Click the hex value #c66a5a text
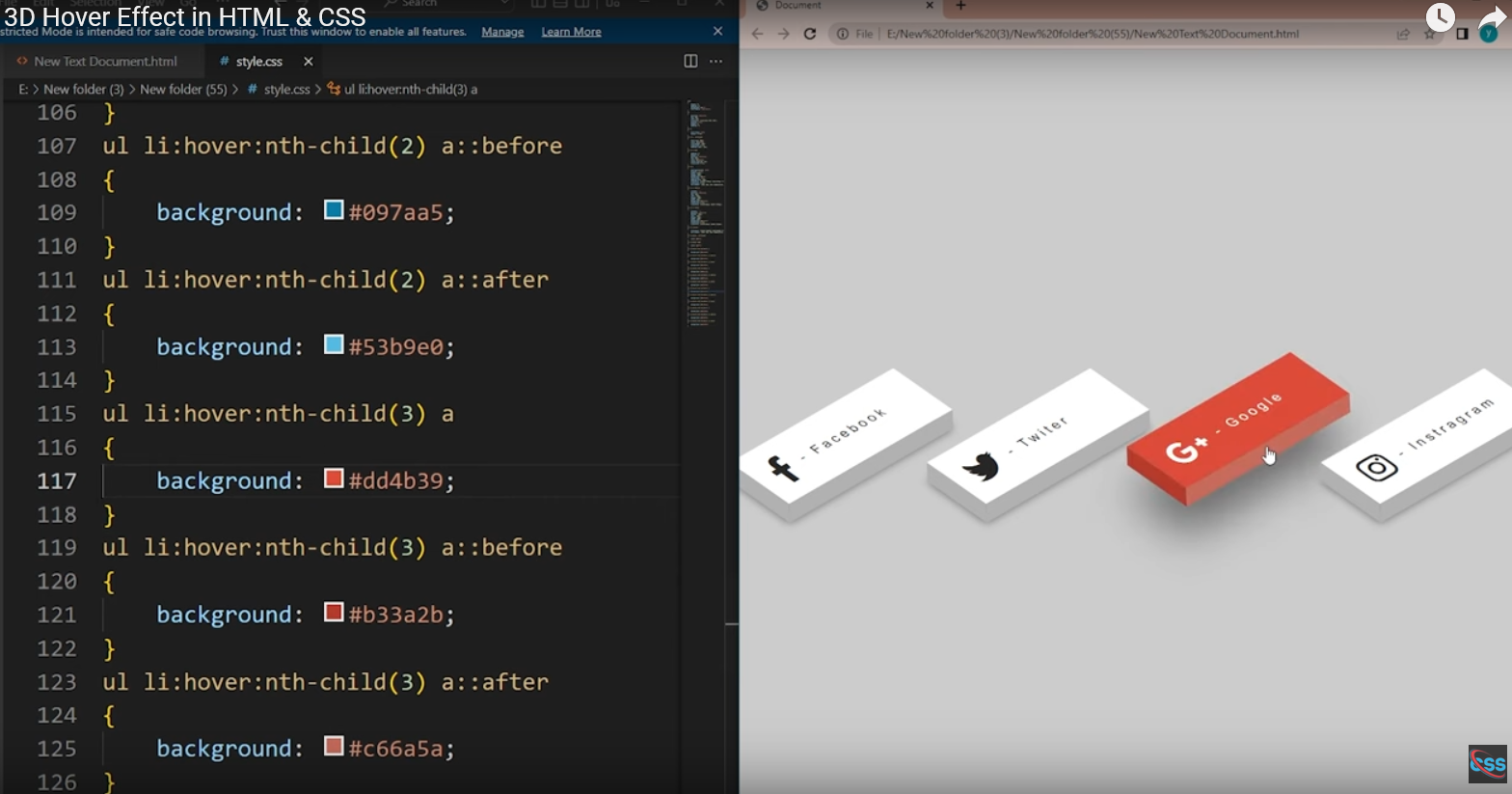This screenshot has height=794, width=1512. pos(396,749)
